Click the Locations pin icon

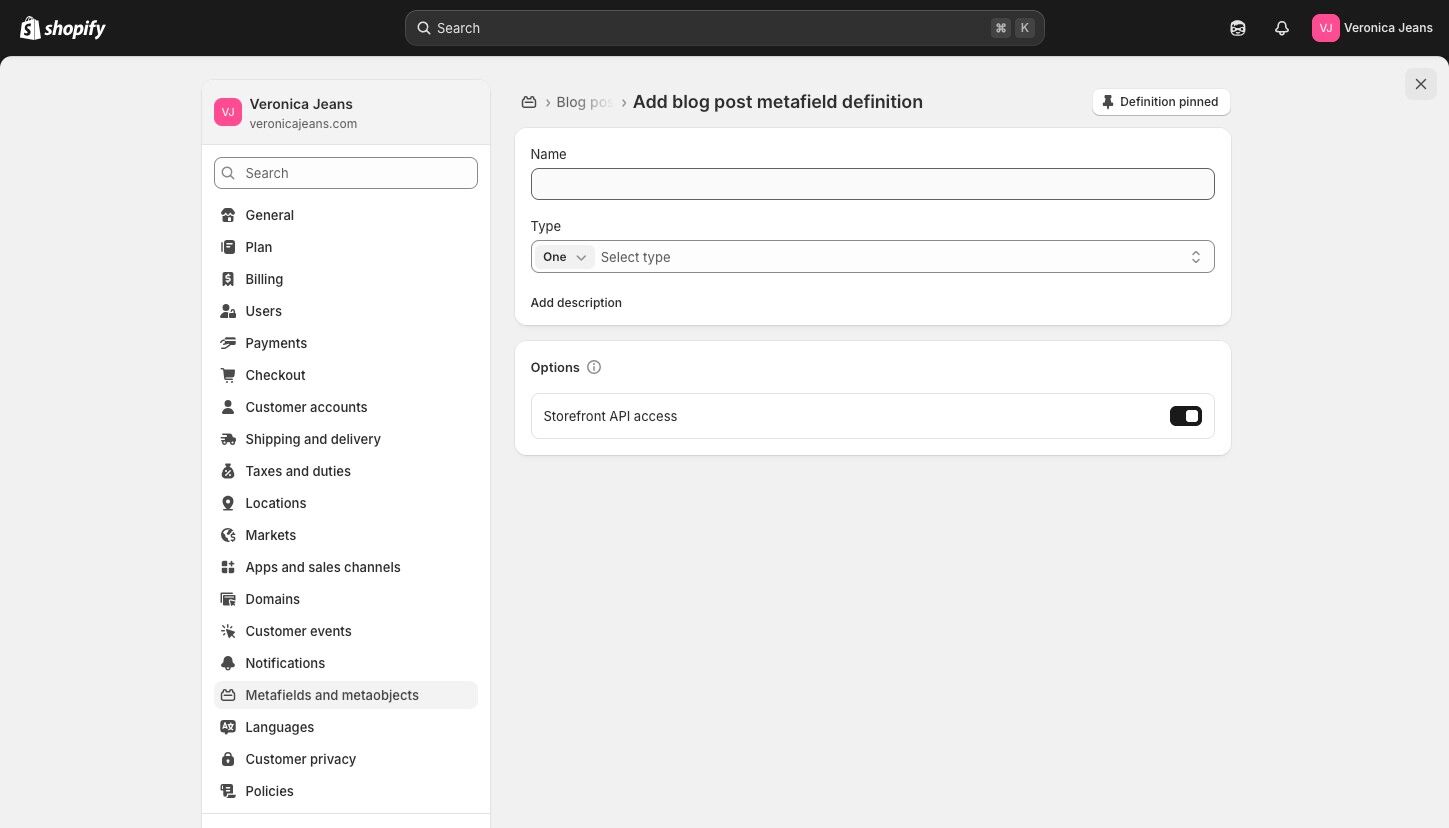(x=228, y=503)
